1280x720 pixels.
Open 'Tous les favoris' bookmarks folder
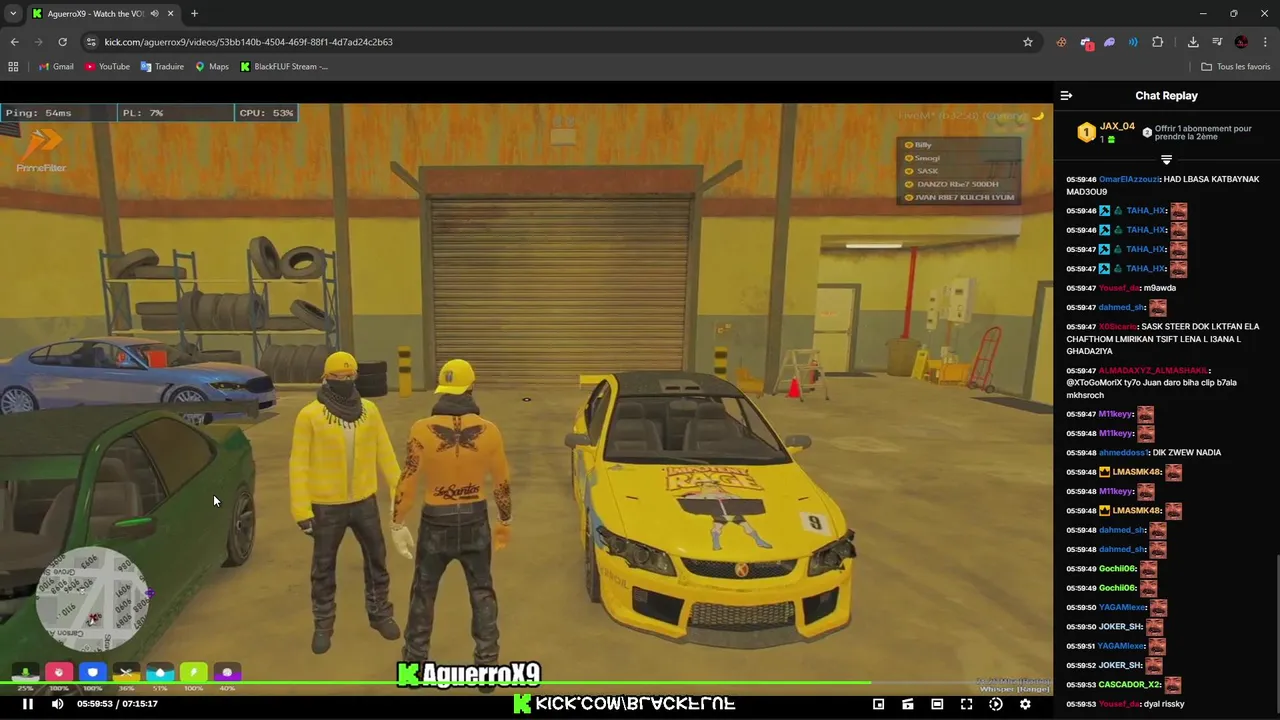1236,67
